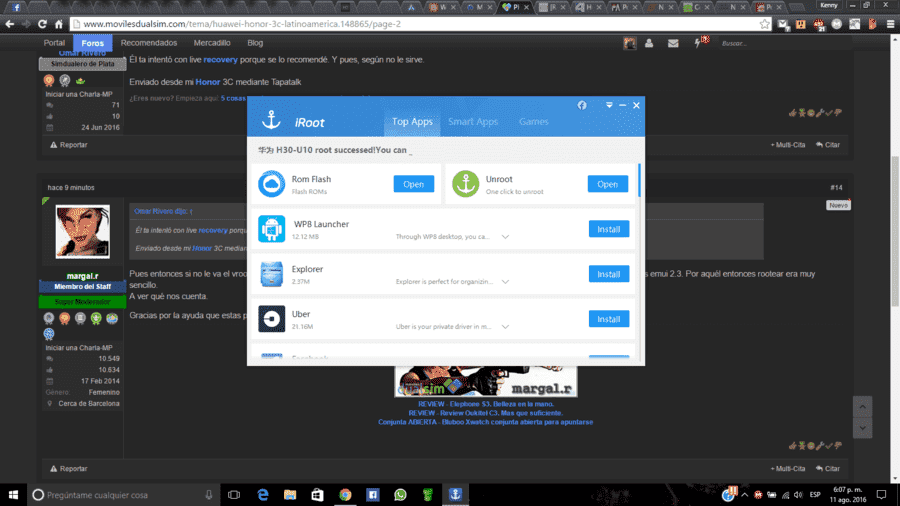Image resolution: width=900 pixels, height=506 pixels.
Task: Switch to the Smart Apps tab
Action: click(x=473, y=122)
